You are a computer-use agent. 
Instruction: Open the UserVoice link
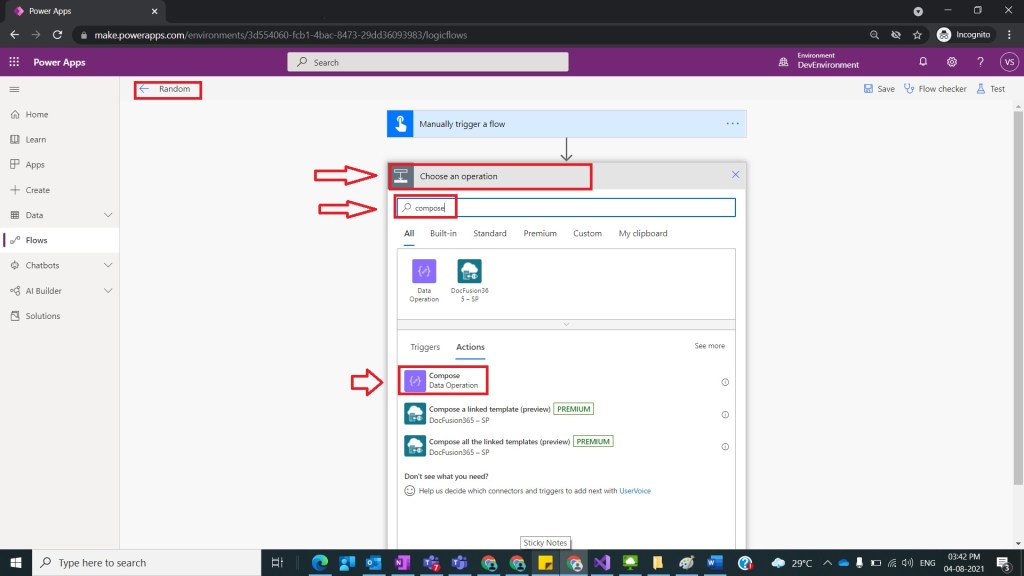coord(635,491)
